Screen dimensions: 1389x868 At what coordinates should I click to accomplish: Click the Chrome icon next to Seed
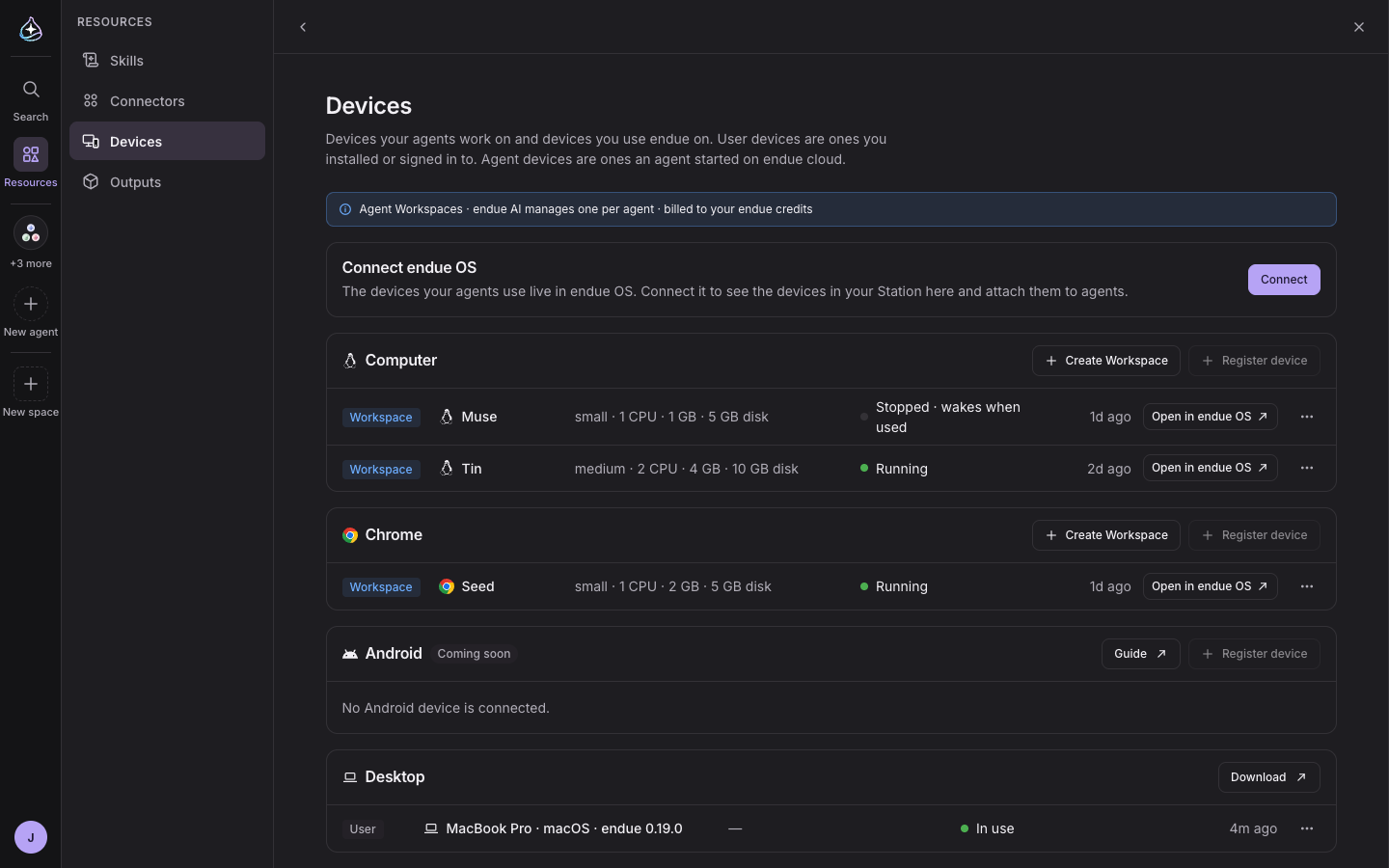coord(447,586)
